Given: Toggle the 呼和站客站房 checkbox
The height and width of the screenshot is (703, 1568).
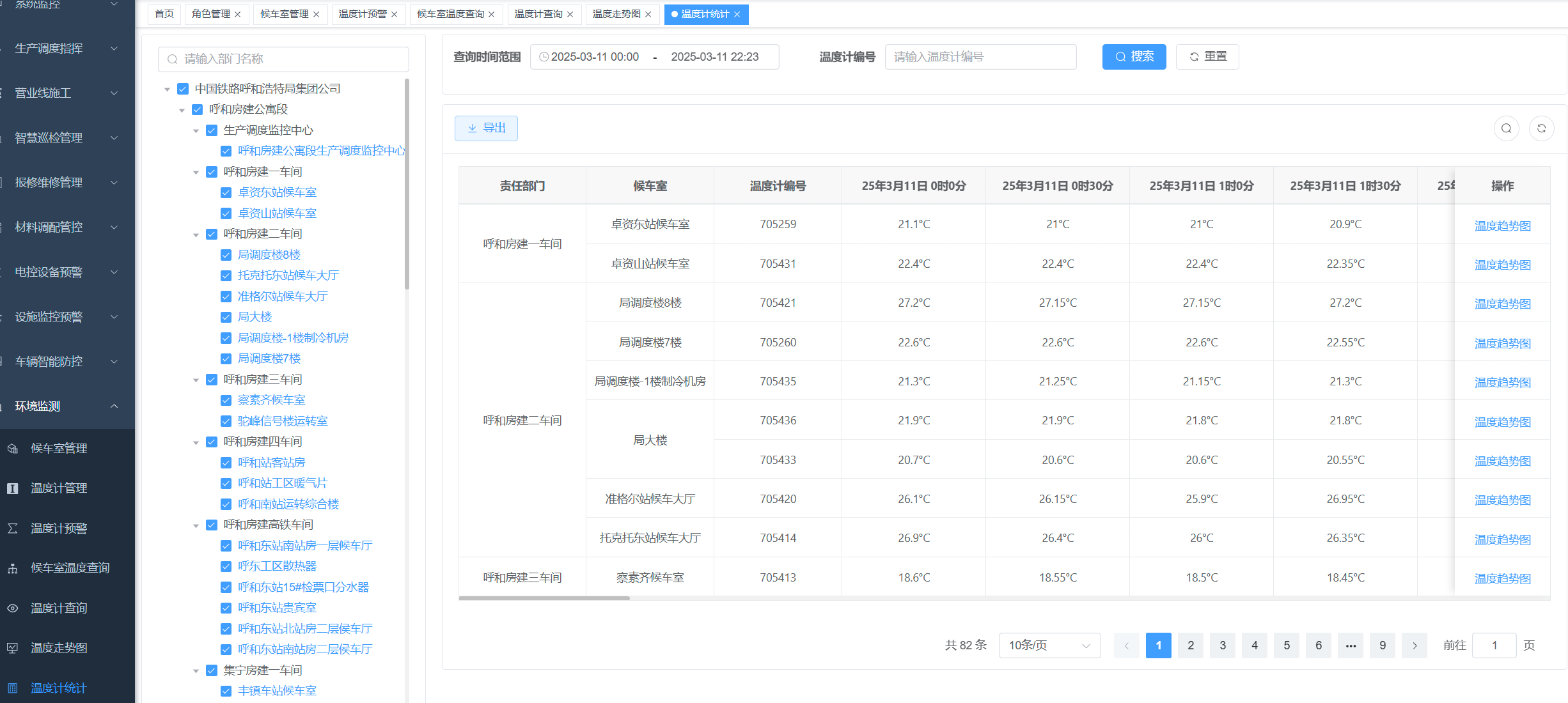Looking at the screenshot, I should pyautogui.click(x=226, y=463).
